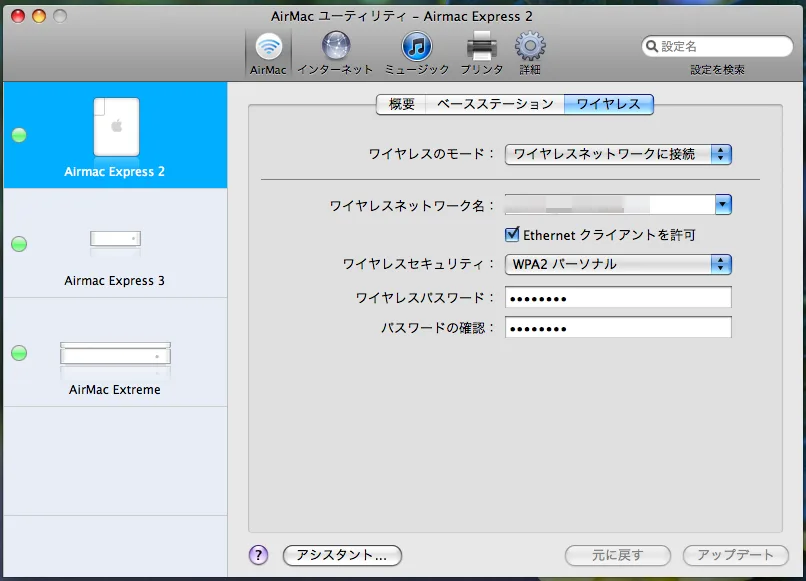This screenshot has height=581, width=806.
Task: Toggle Ethernet クライアントを許可 checkbox
Action: [x=513, y=235]
